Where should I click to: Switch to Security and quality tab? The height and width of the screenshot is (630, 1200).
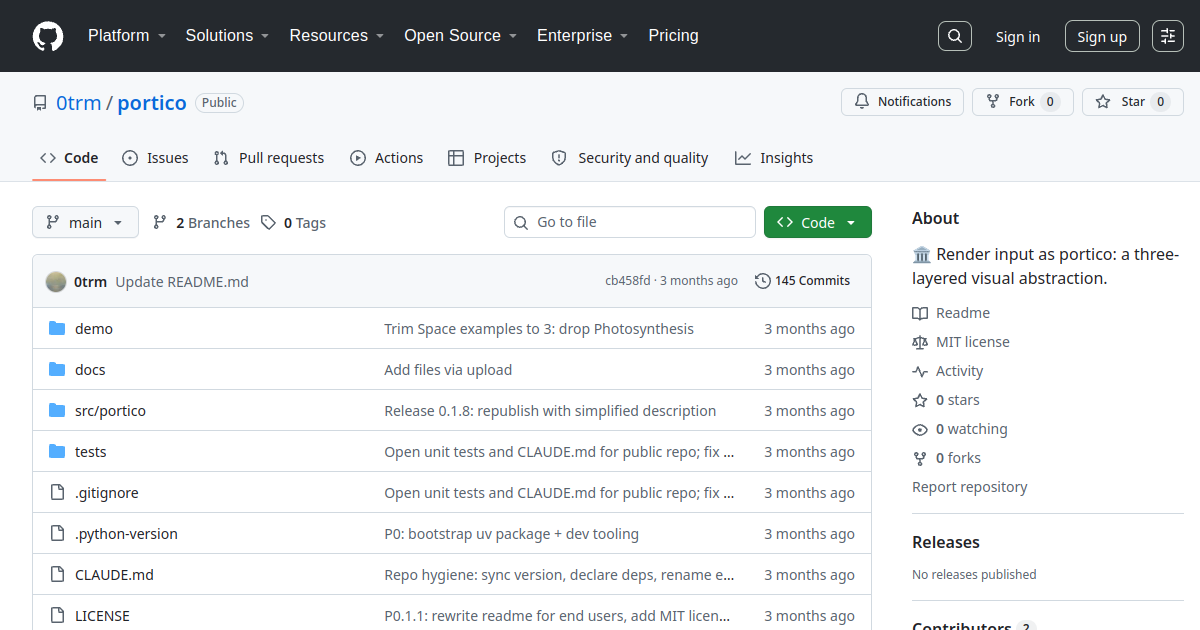click(x=630, y=158)
